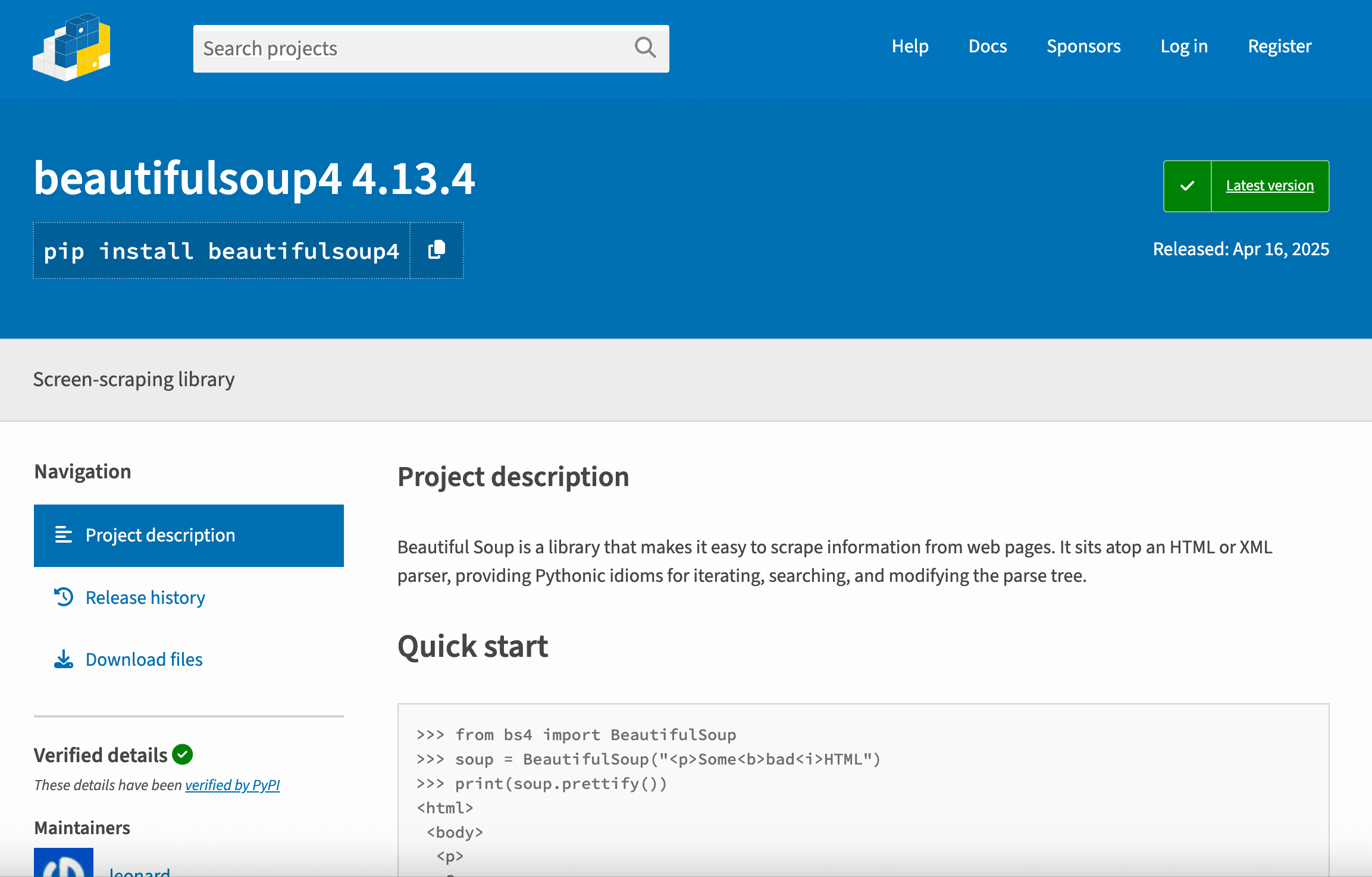Screen dimensions: 1372x877
Task: Click the Download files arrow icon
Action: (64, 659)
